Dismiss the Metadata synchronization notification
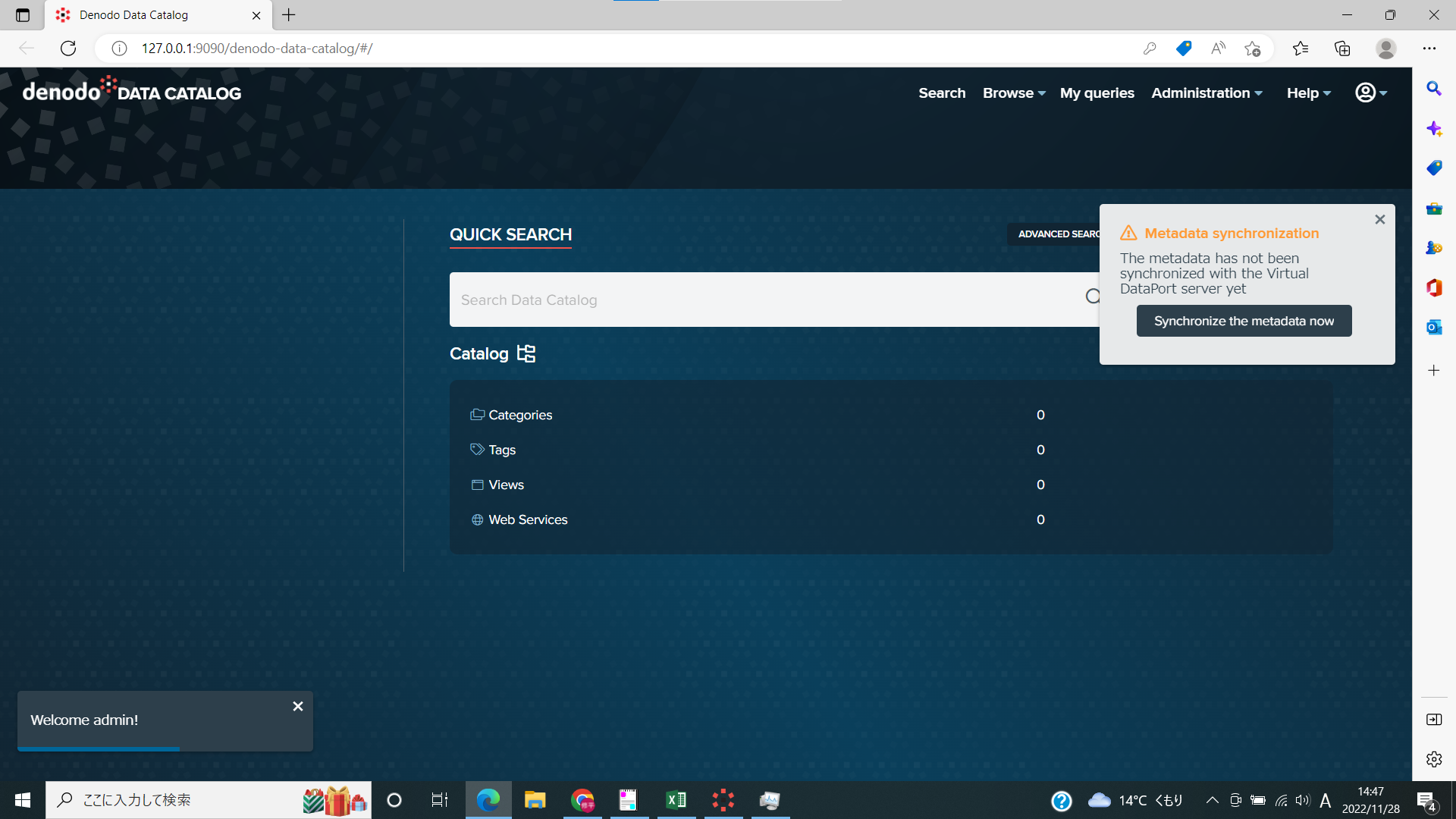This screenshot has width=1456, height=819. pos(1379,219)
